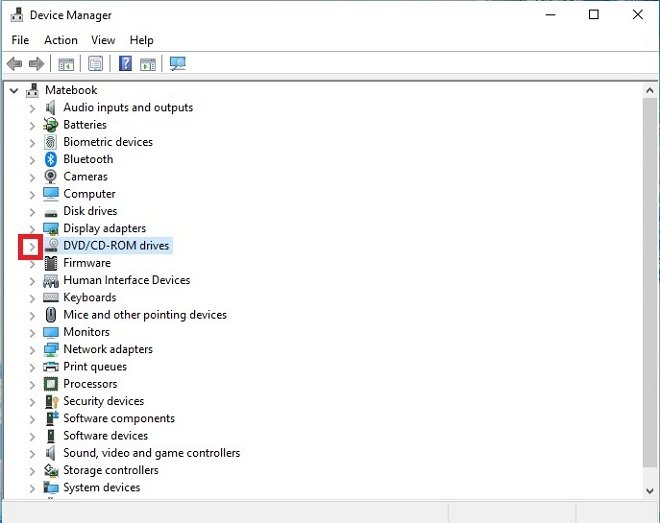This screenshot has height=523, width=660.
Task: Open the View menu
Action: click(x=103, y=40)
